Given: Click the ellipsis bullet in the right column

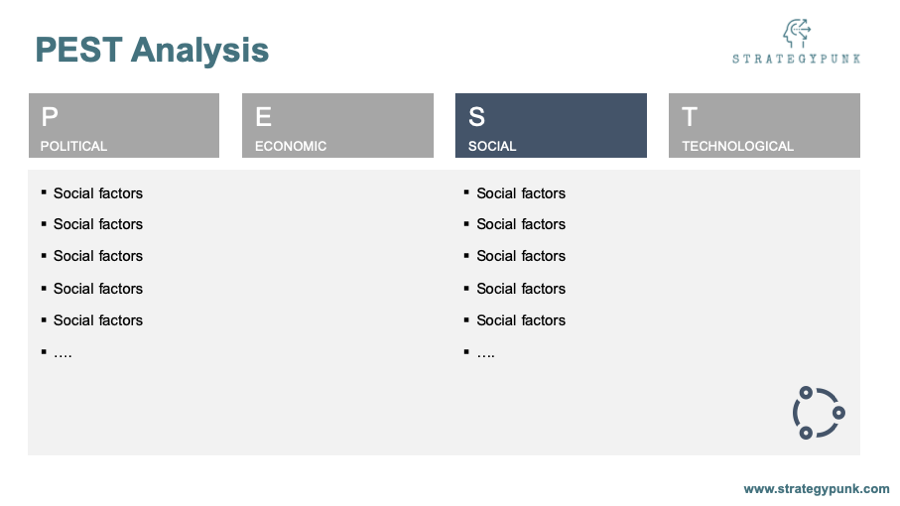Looking at the screenshot, I should coord(486,355).
